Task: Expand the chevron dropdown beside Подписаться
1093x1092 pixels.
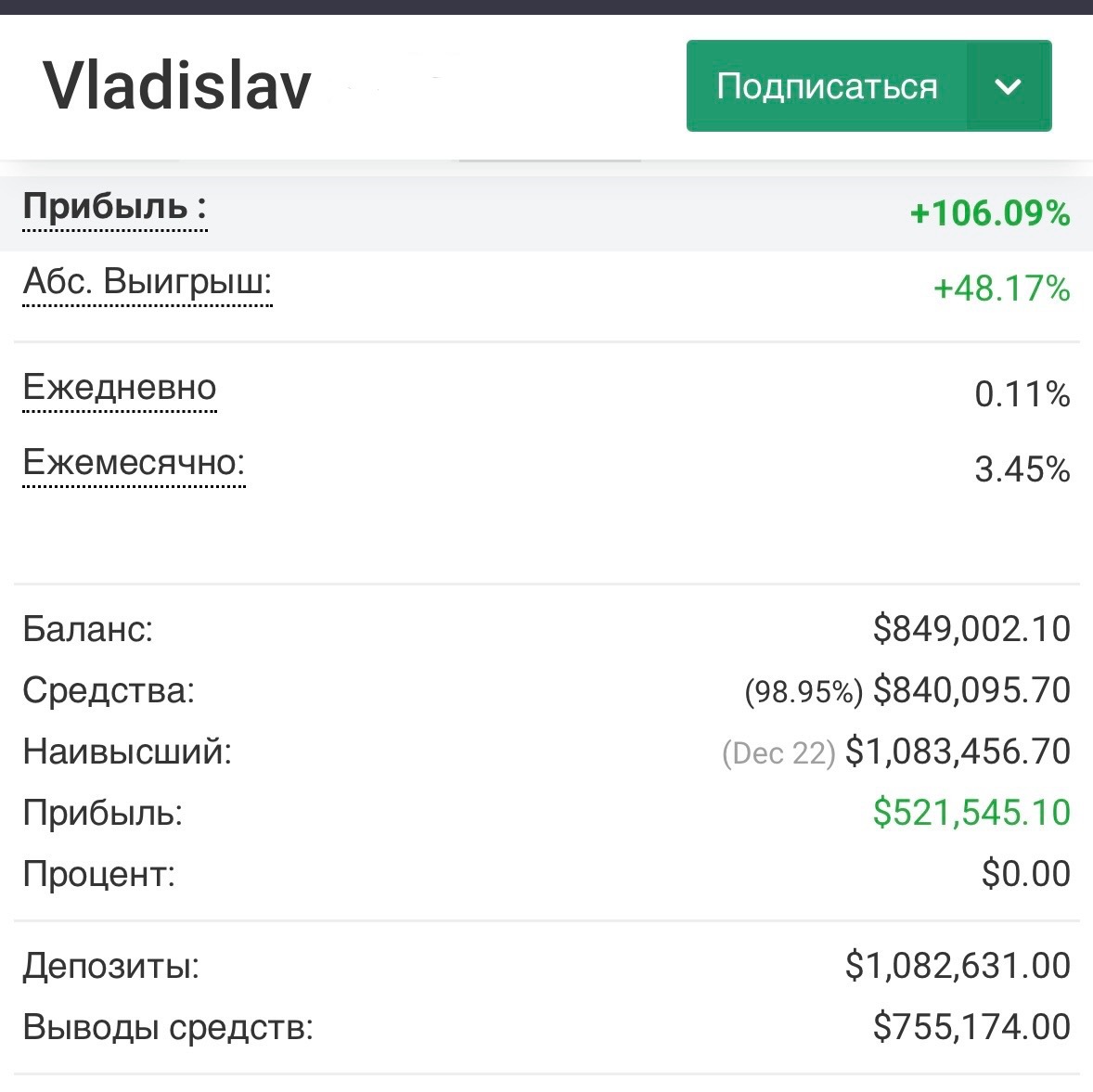Action: click(x=1008, y=86)
